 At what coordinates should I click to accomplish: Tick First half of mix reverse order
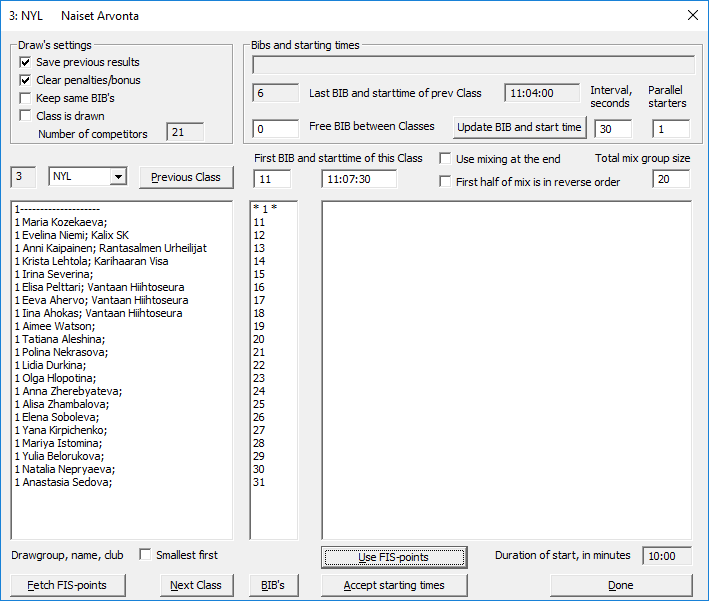[x=446, y=182]
